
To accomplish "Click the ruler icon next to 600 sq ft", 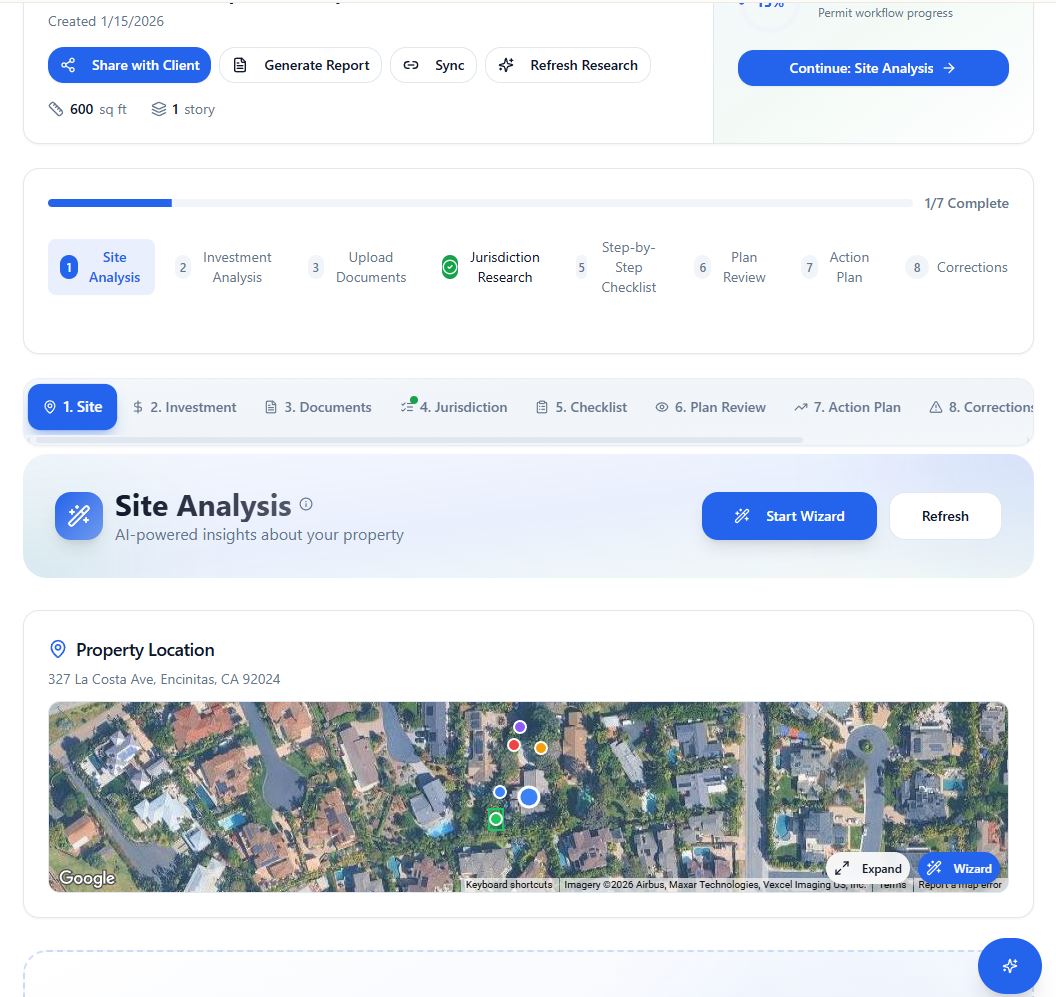I will coord(56,108).
